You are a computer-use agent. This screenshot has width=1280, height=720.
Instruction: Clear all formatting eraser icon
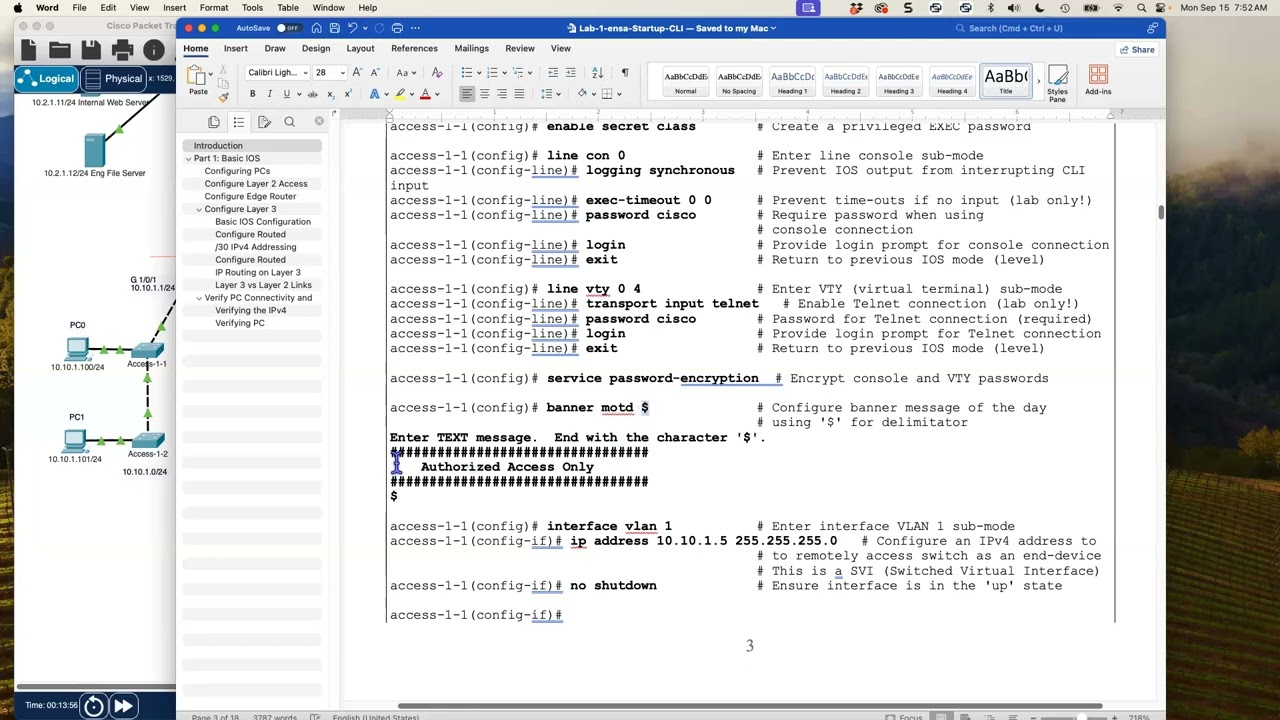436,73
